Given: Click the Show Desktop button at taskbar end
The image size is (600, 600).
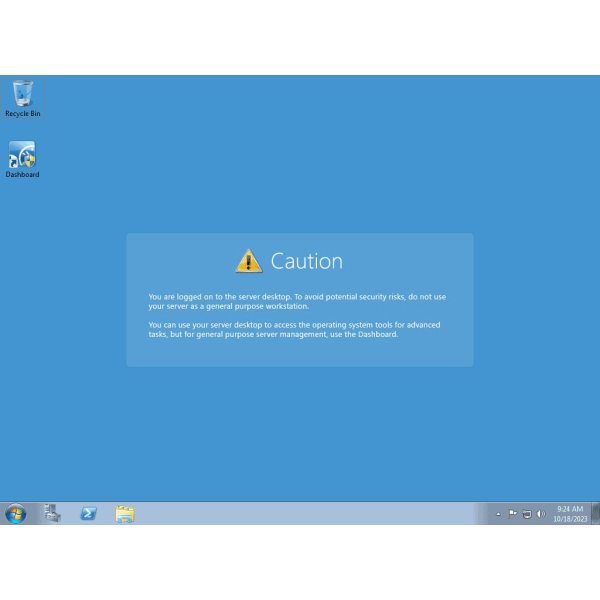Looking at the screenshot, I should pos(596,514).
